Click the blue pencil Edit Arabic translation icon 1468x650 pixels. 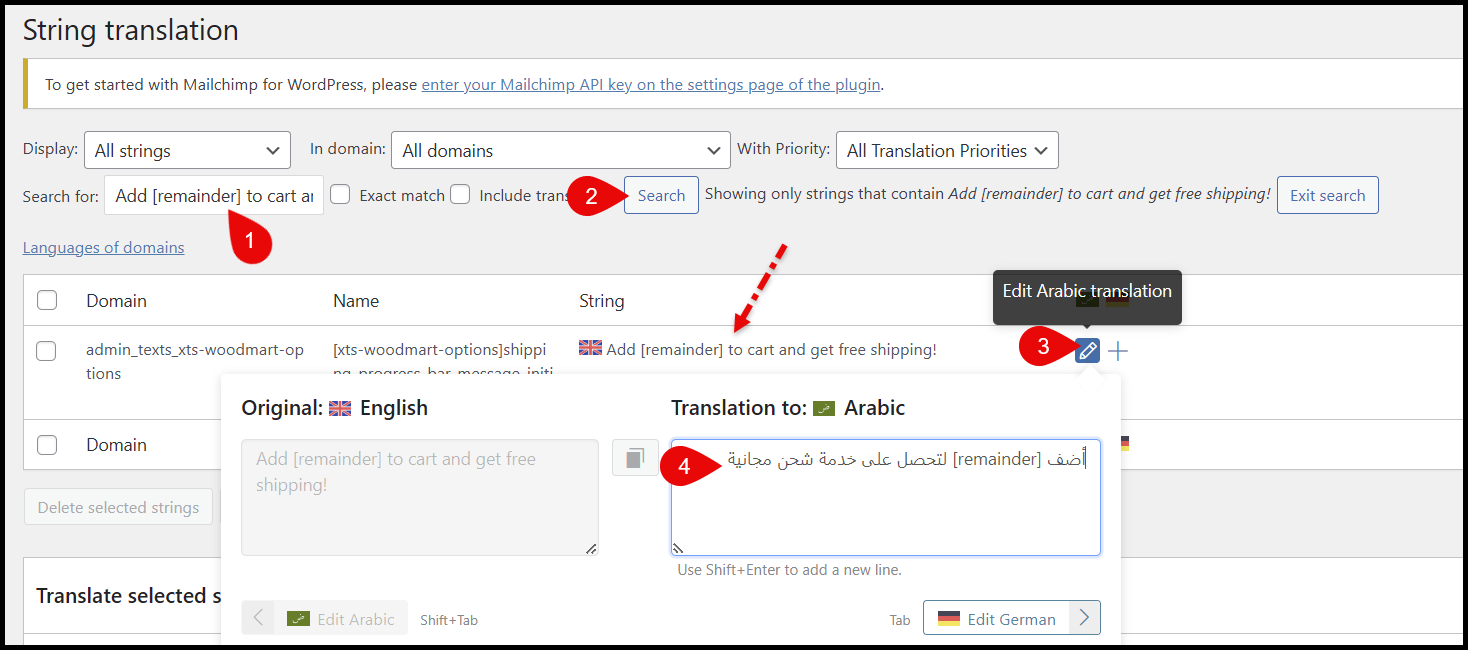(1087, 351)
